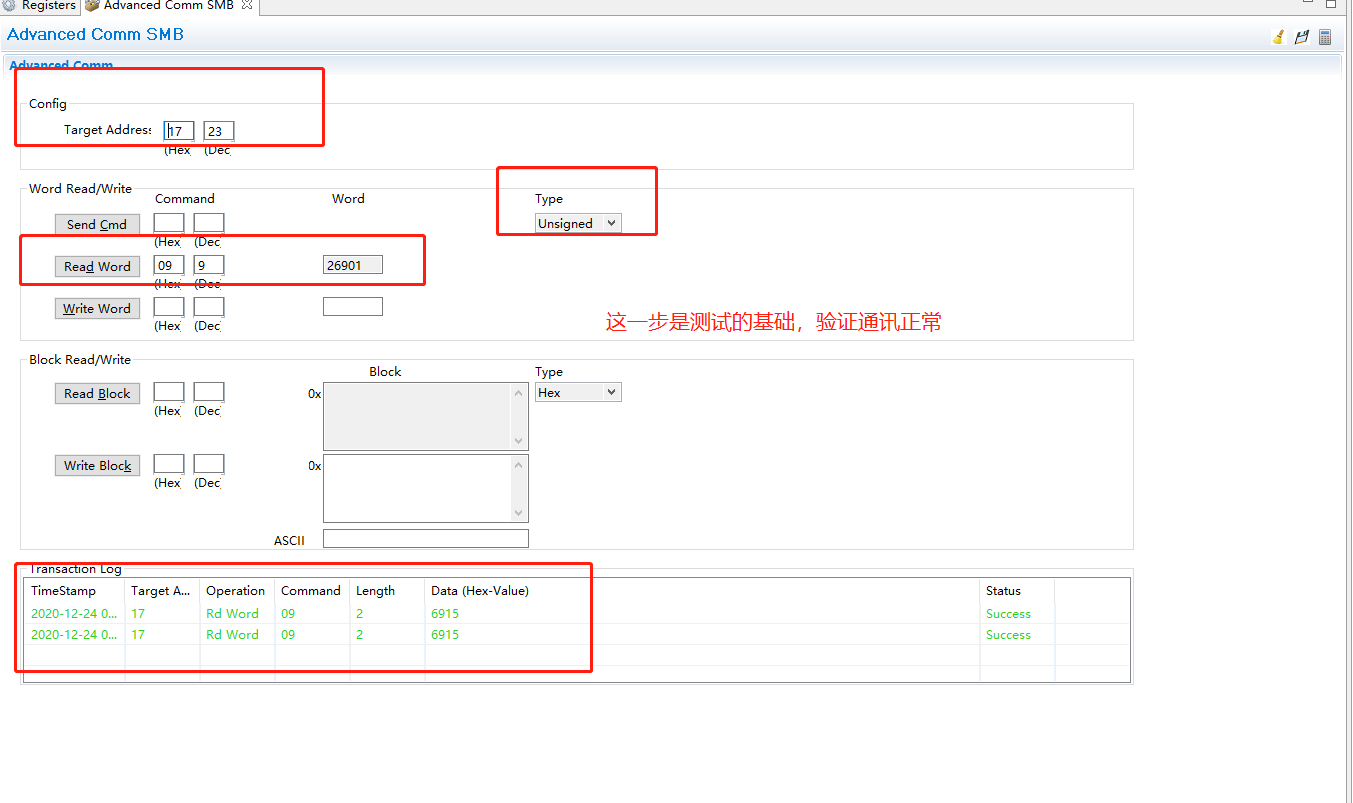
Task: Open the Hex type dropdown in Block Read/Write
Action: point(577,392)
